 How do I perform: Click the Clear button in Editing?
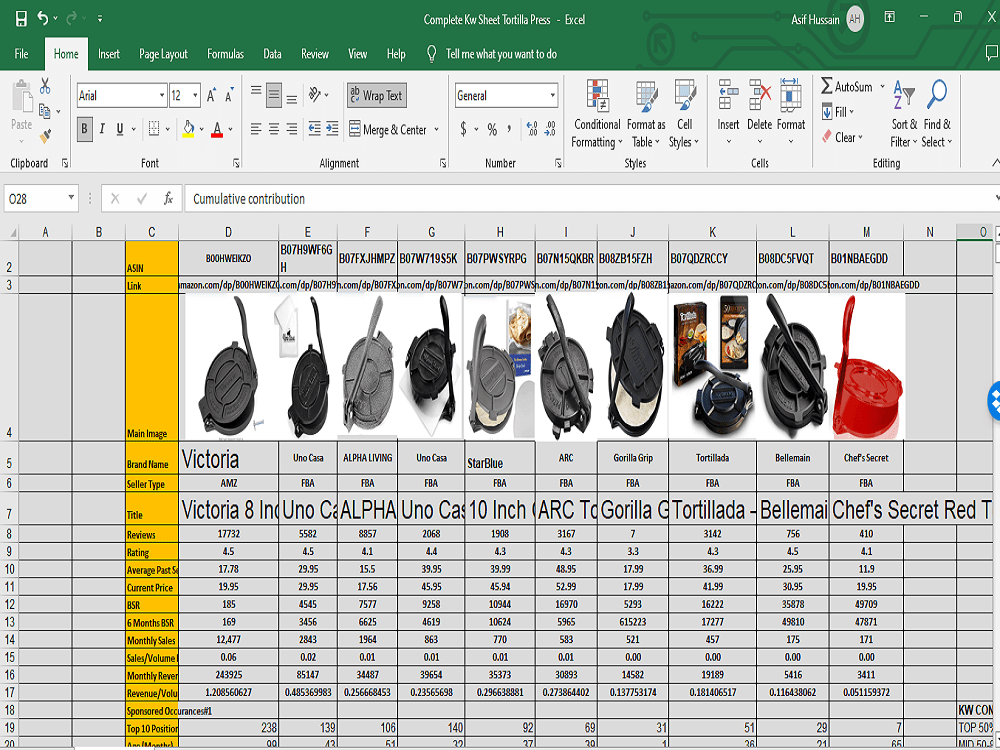[842, 137]
